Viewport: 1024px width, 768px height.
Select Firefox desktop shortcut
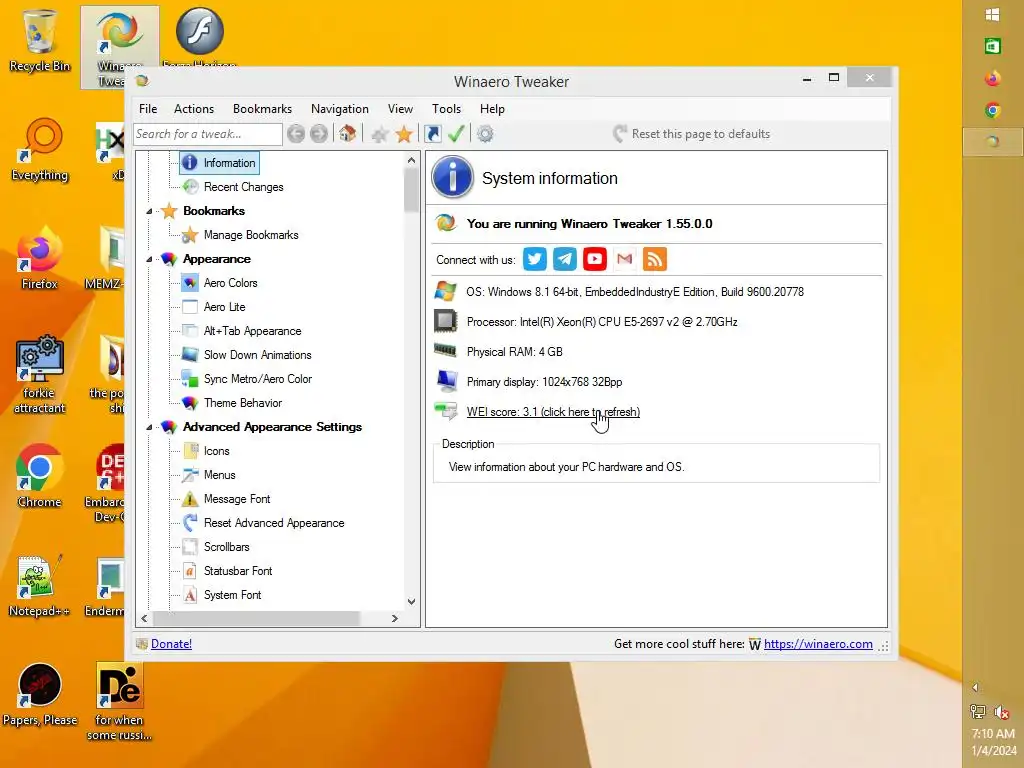click(x=39, y=259)
